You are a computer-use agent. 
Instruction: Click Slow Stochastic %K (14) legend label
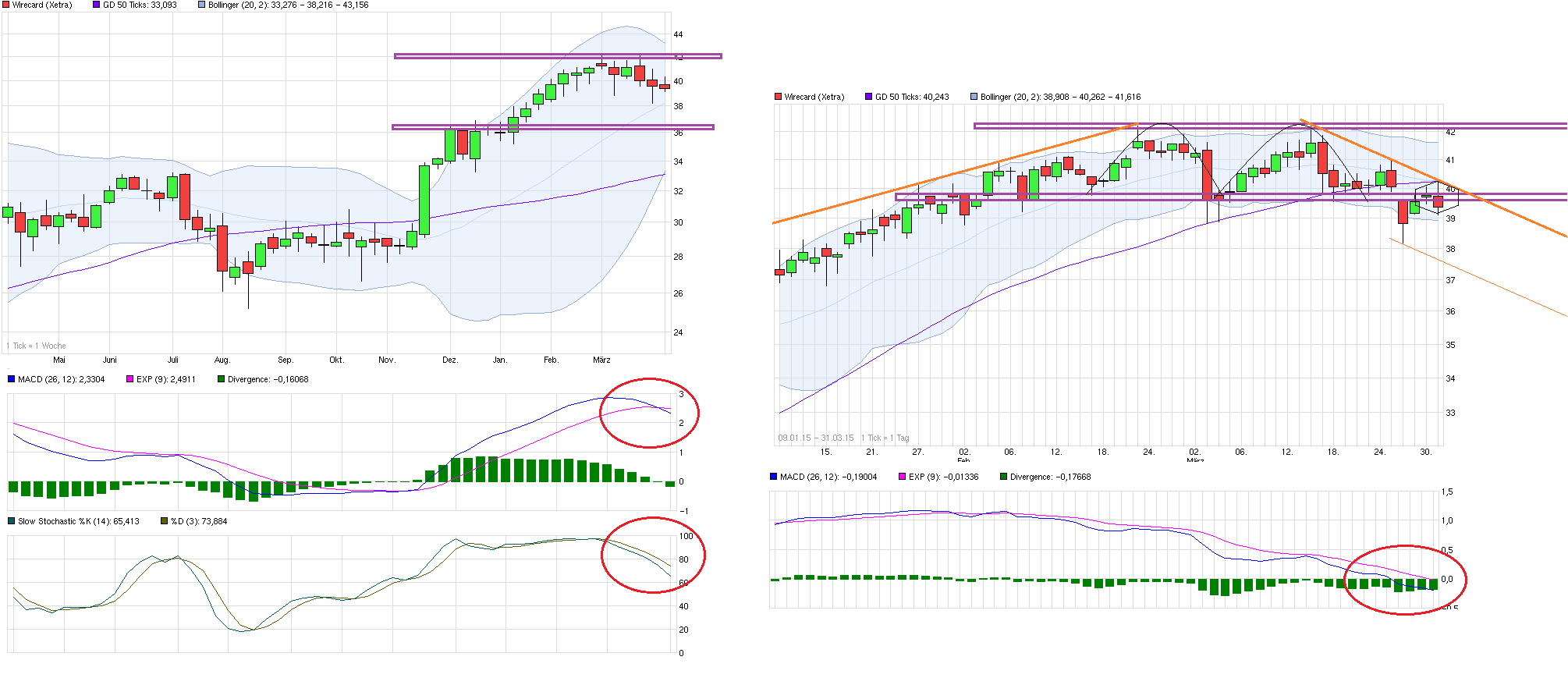pyautogui.click(x=78, y=521)
